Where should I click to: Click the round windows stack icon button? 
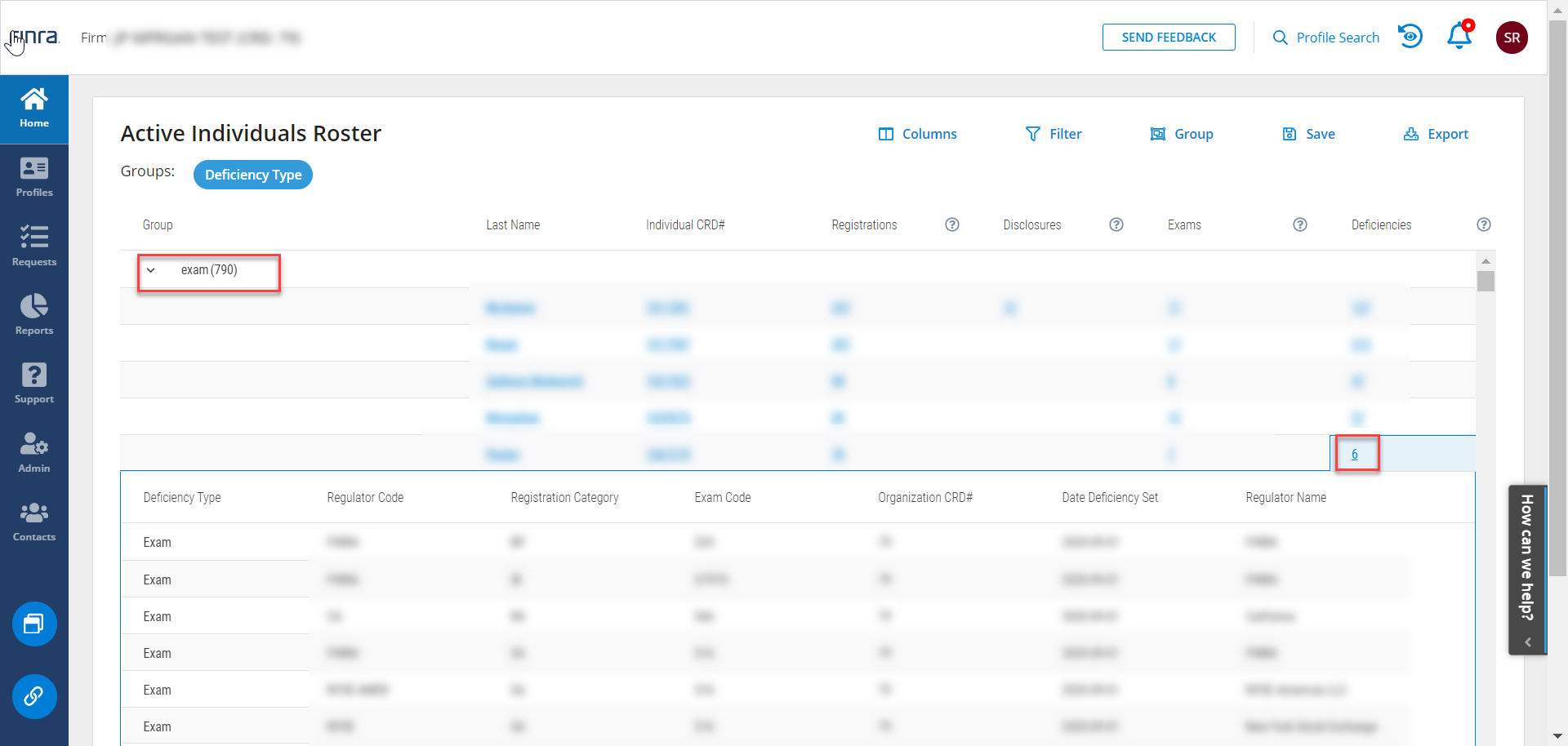[34, 624]
